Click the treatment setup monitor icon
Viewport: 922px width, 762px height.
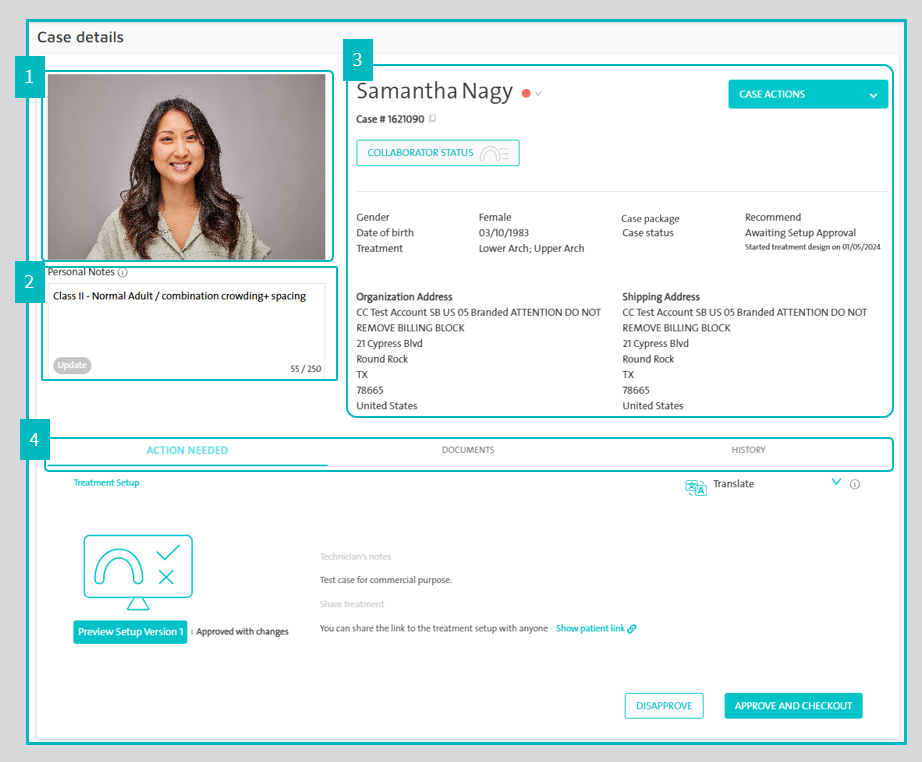138,572
